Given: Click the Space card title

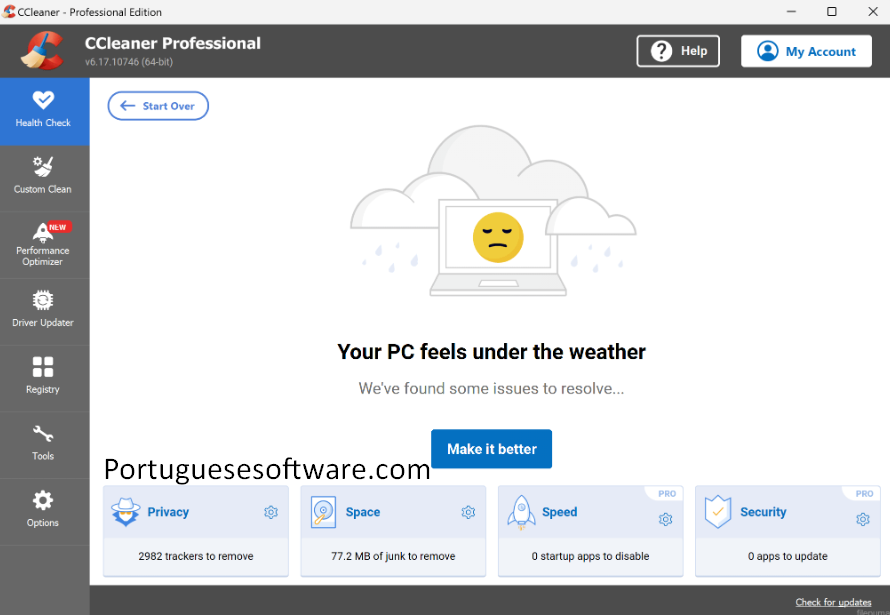Looking at the screenshot, I should pyautogui.click(x=363, y=512).
